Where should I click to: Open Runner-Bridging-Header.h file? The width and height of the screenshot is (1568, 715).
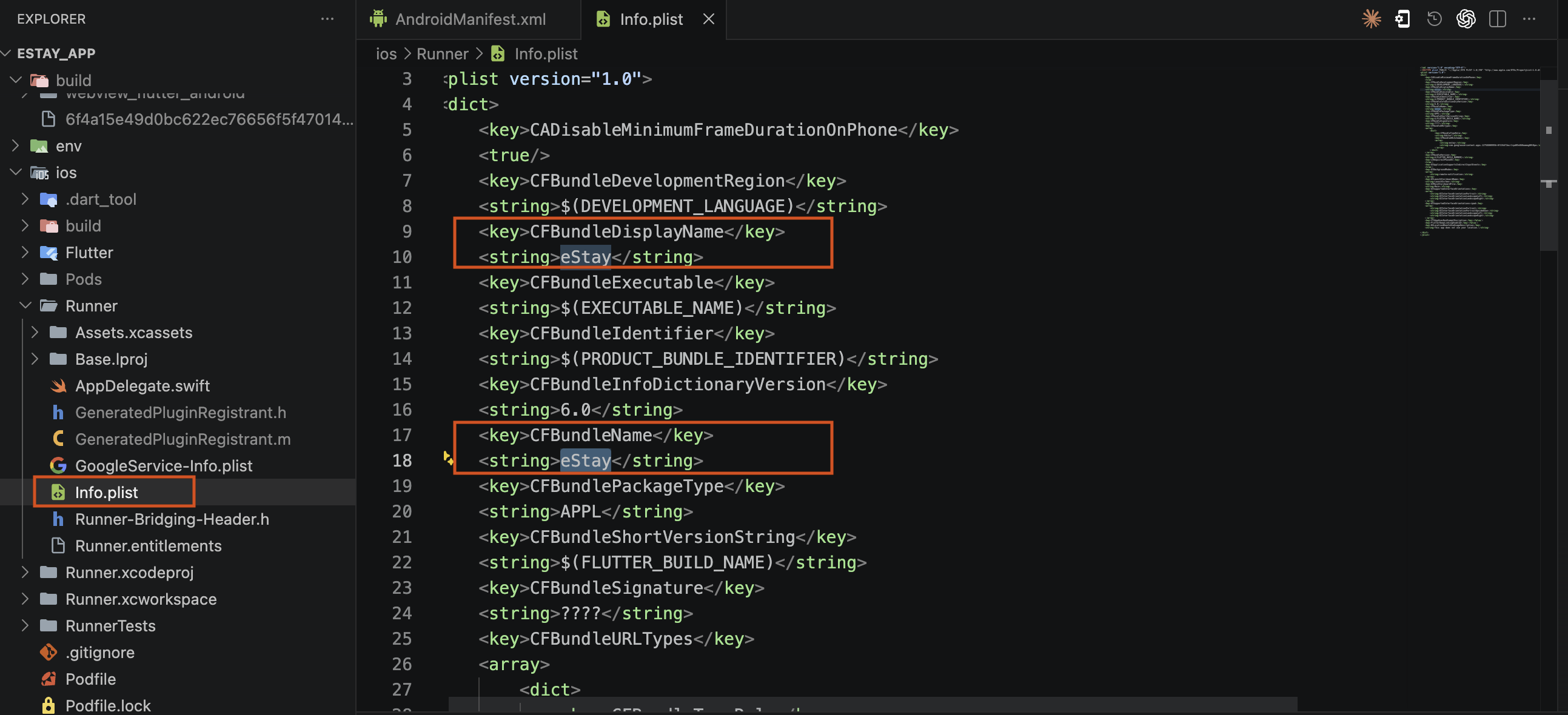coord(172,519)
